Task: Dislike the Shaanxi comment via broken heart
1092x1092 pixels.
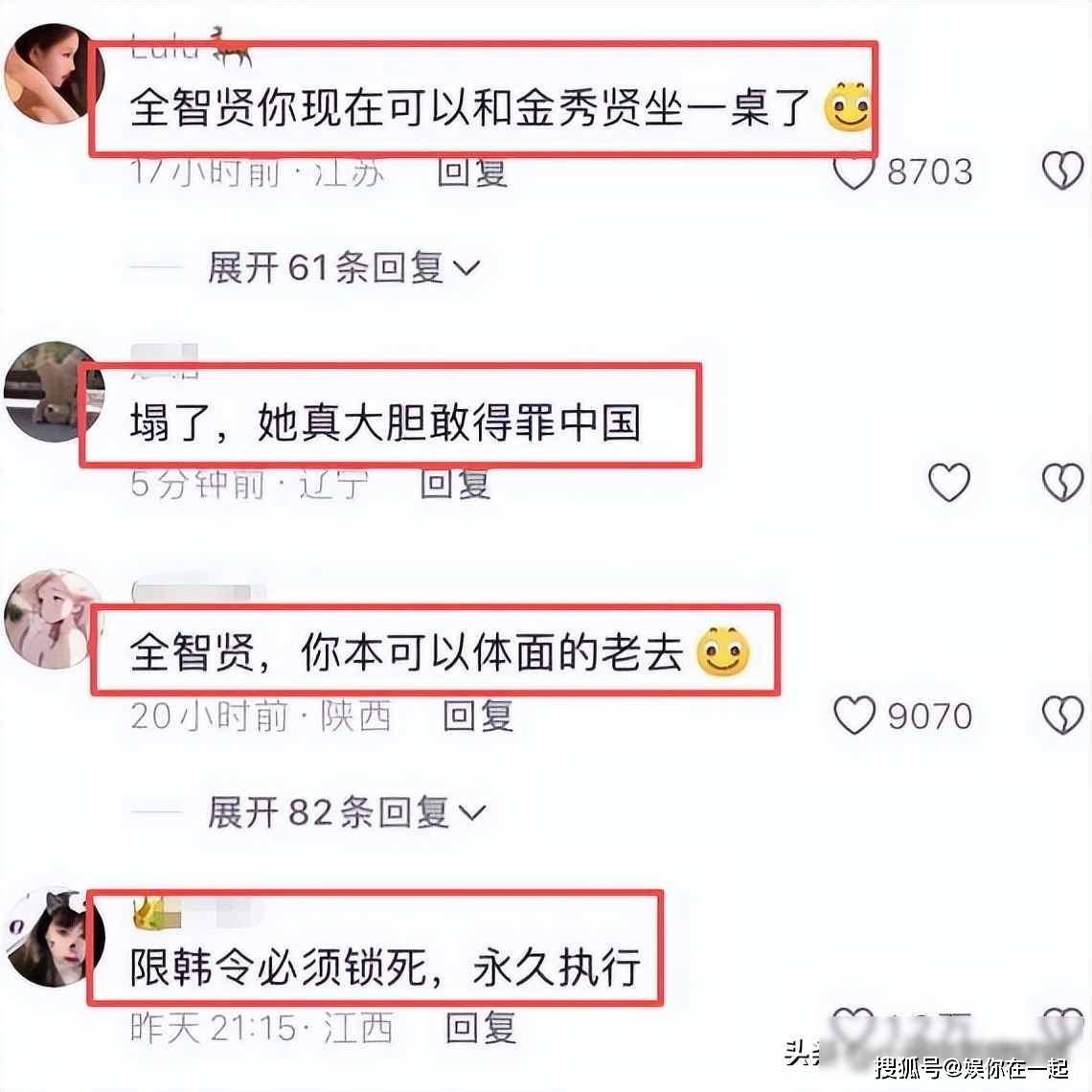Action: [1062, 716]
